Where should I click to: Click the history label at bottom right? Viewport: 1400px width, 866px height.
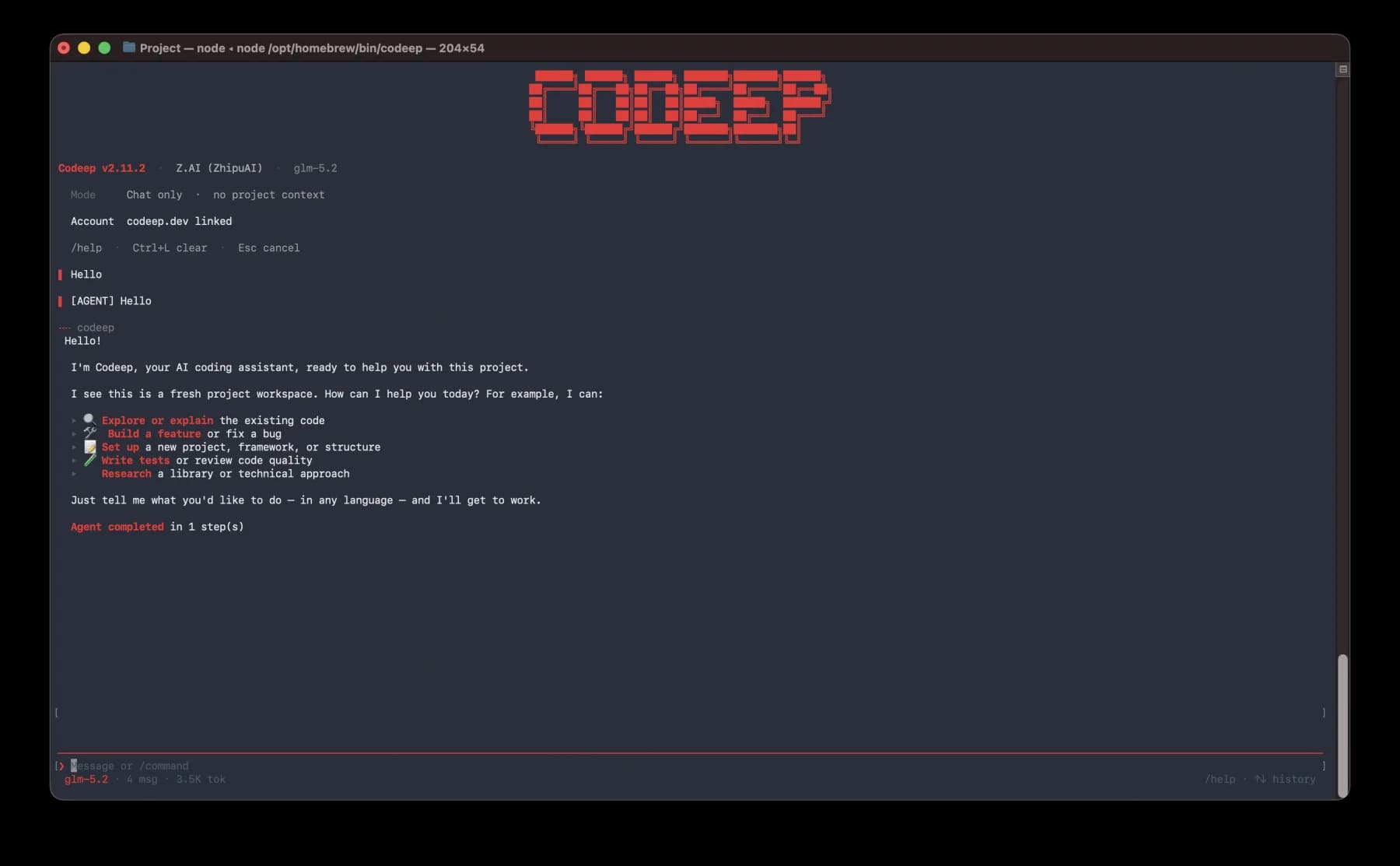point(1293,779)
